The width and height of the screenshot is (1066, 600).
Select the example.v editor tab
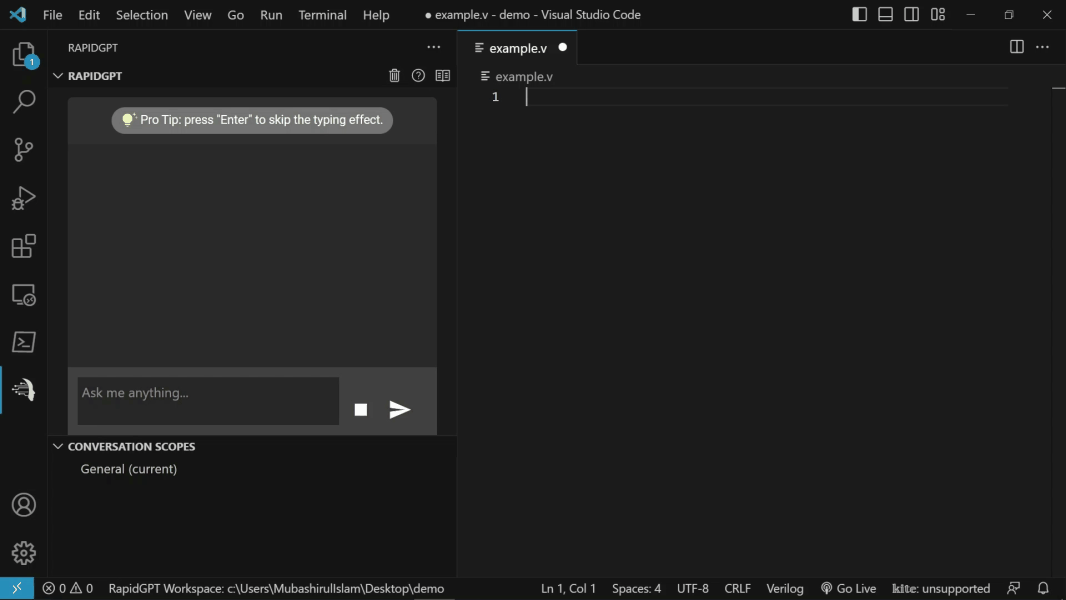(517, 48)
